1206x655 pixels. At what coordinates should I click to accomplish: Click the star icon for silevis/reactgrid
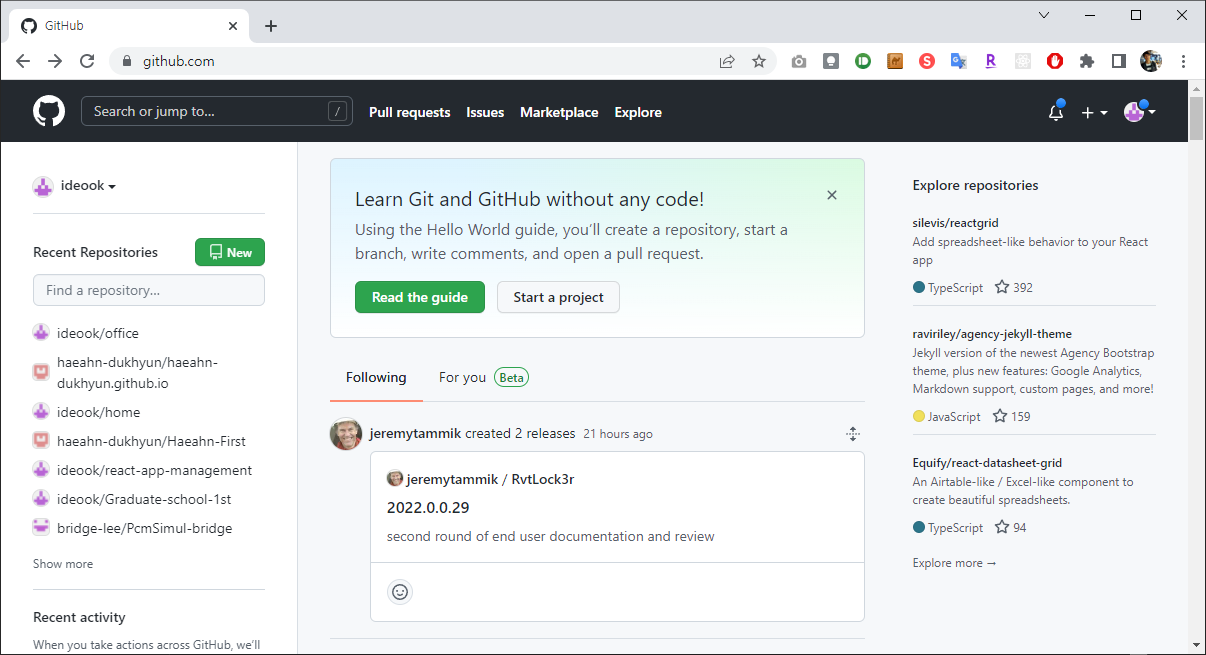1002,287
